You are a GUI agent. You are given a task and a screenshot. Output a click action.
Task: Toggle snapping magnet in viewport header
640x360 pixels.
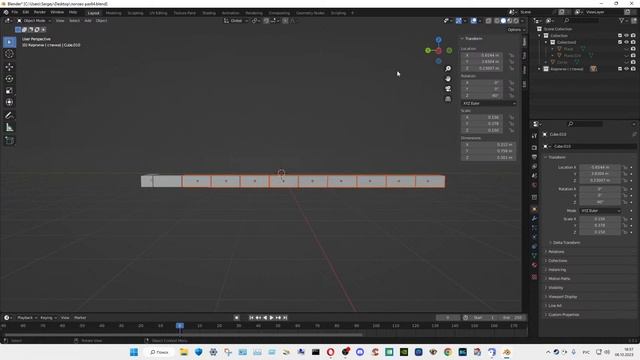(x=266, y=20)
